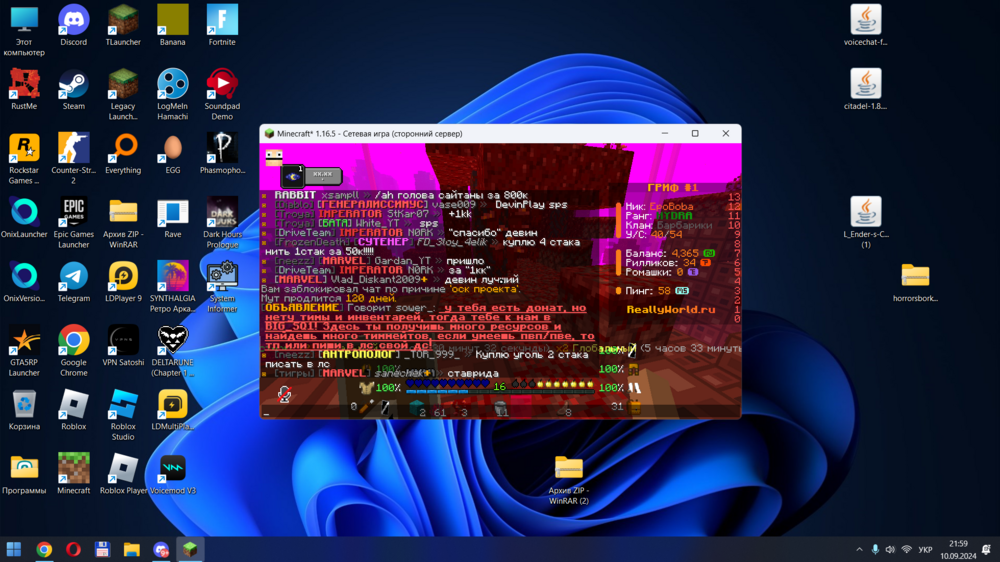Image resolution: width=1000 pixels, height=562 pixels.
Task: Open File Explorer from taskbar
Action: 131,549
